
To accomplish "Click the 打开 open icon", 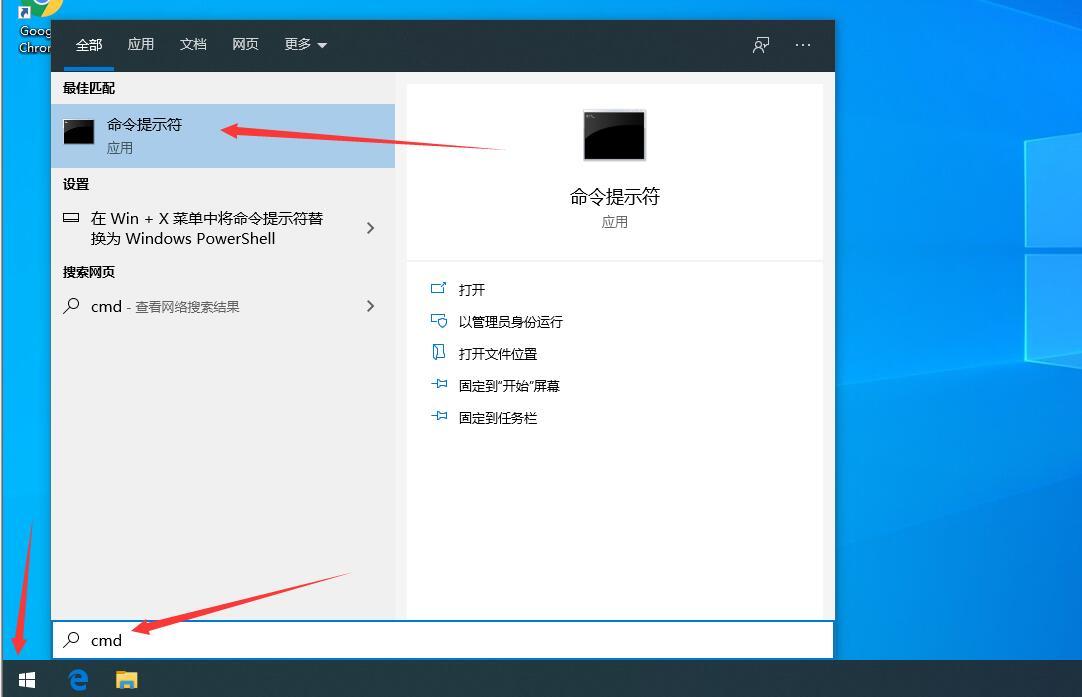I will pos(438,288).
